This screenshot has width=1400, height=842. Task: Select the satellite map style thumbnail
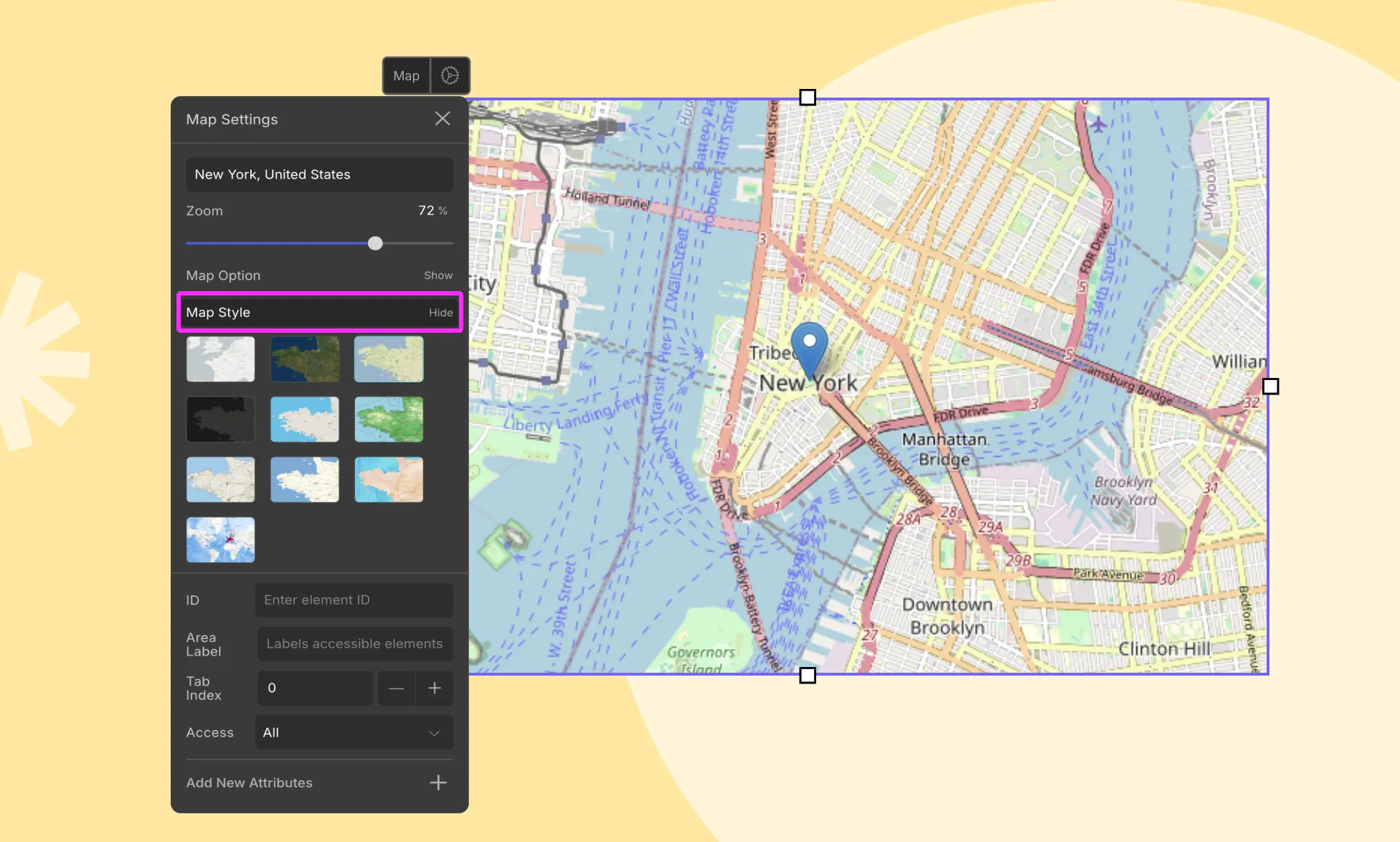pos(305,359)
